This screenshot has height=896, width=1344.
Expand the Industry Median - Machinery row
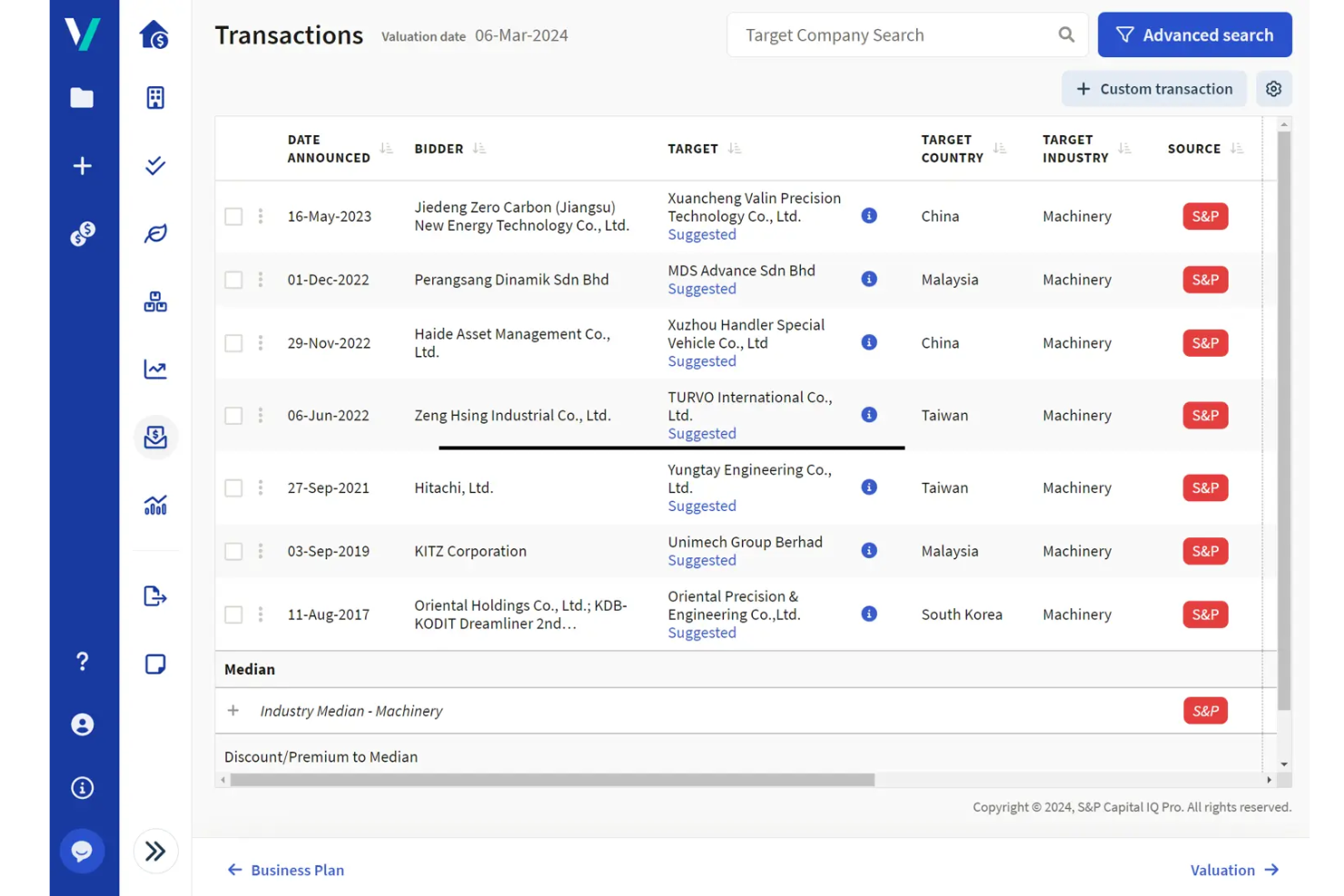click(233, 710)
